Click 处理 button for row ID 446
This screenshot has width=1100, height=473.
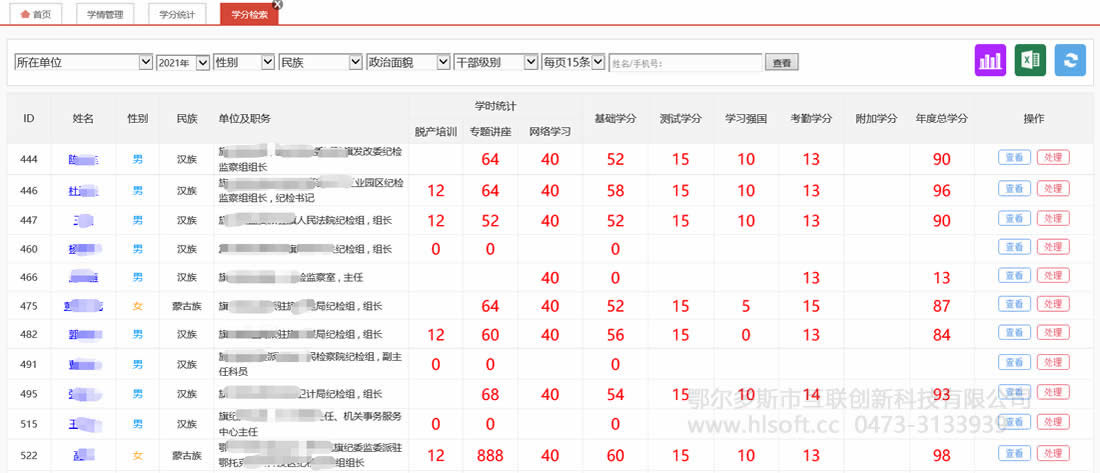coord(1053,188)
